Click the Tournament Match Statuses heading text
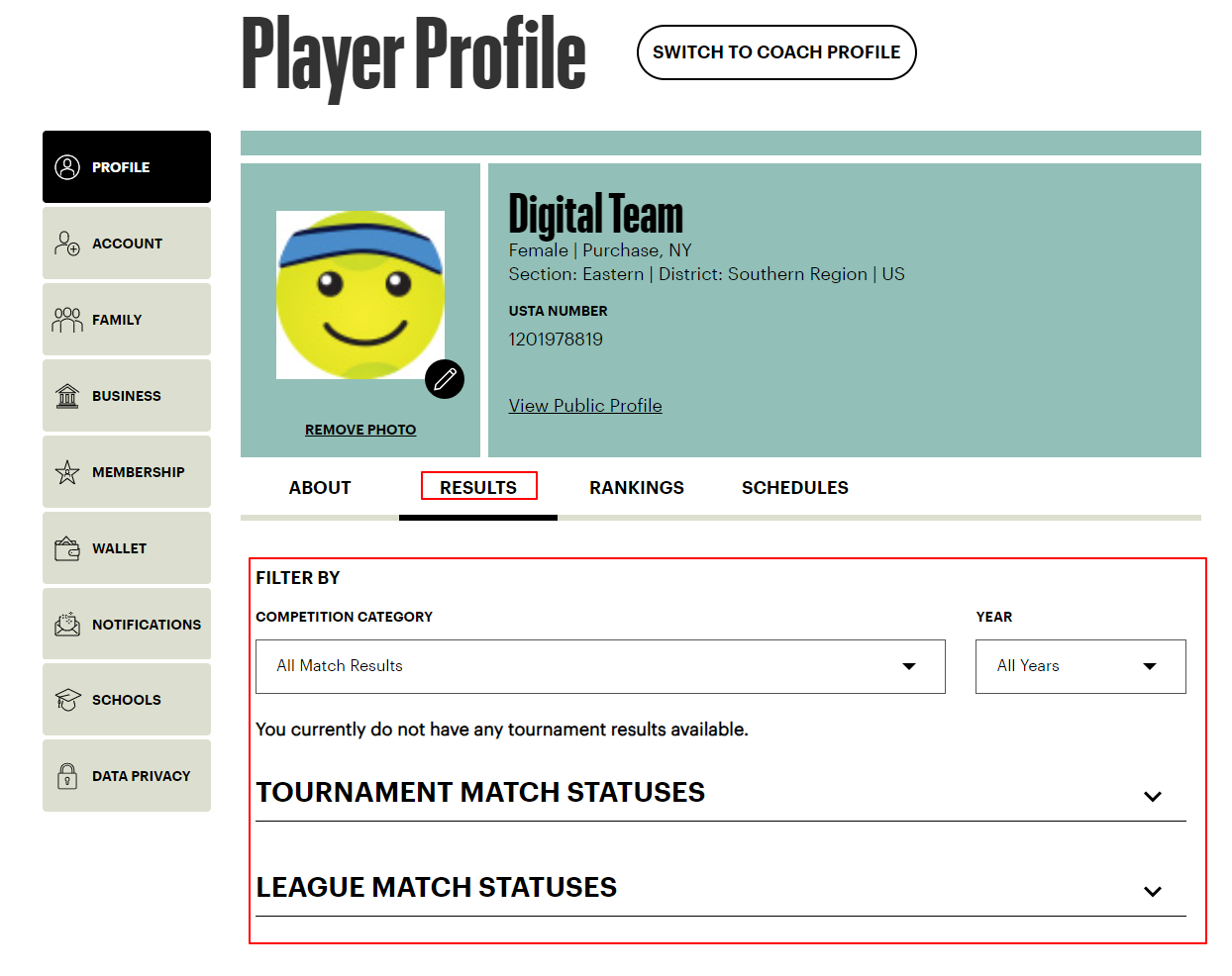1232x976 pixels. click(x=480, y=793)
